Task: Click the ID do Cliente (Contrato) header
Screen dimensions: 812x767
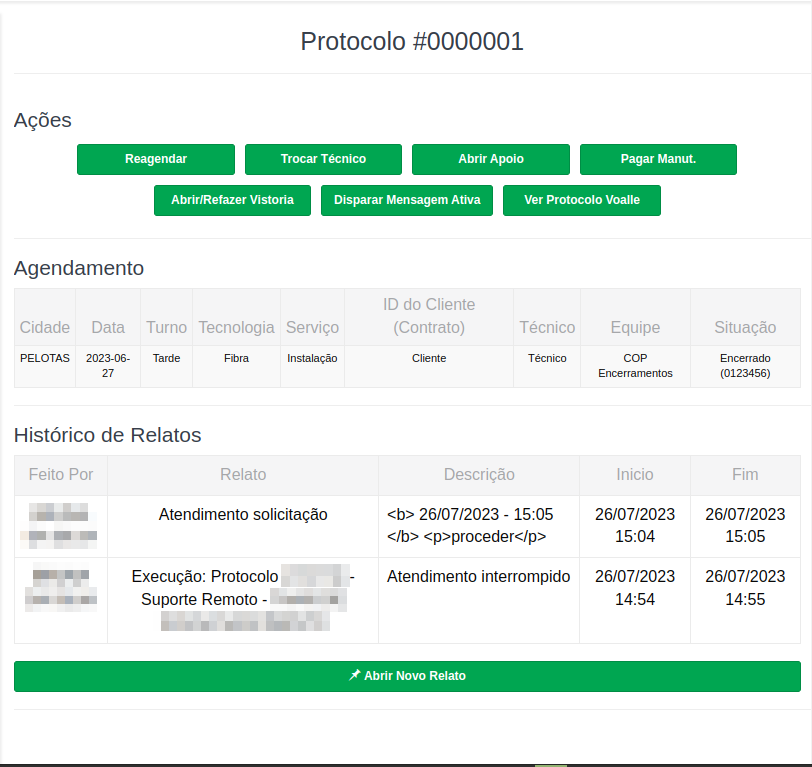Action: tap(429, 316)
